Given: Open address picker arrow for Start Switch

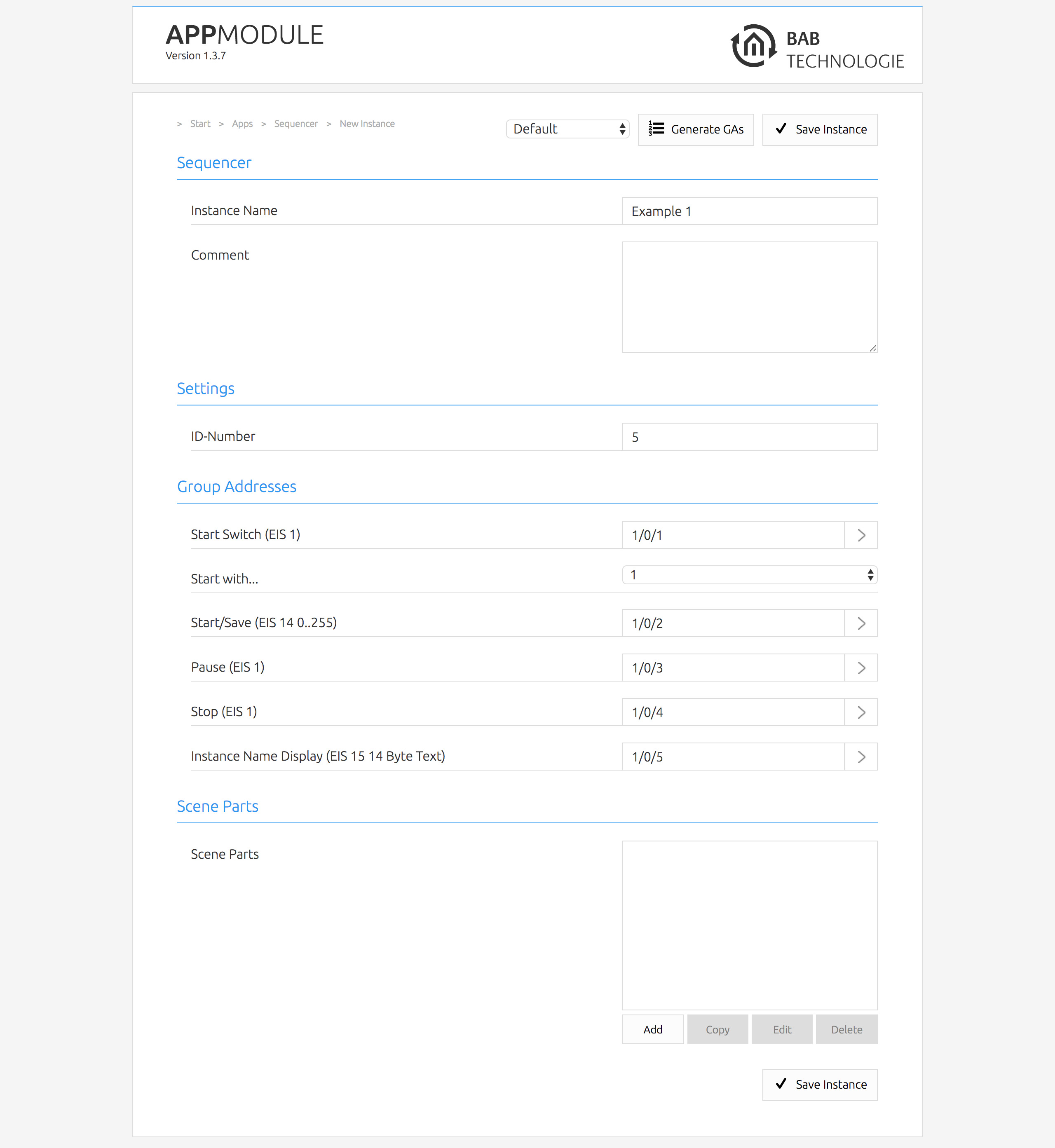Looking at the screenshot, I should coord(860,535).
